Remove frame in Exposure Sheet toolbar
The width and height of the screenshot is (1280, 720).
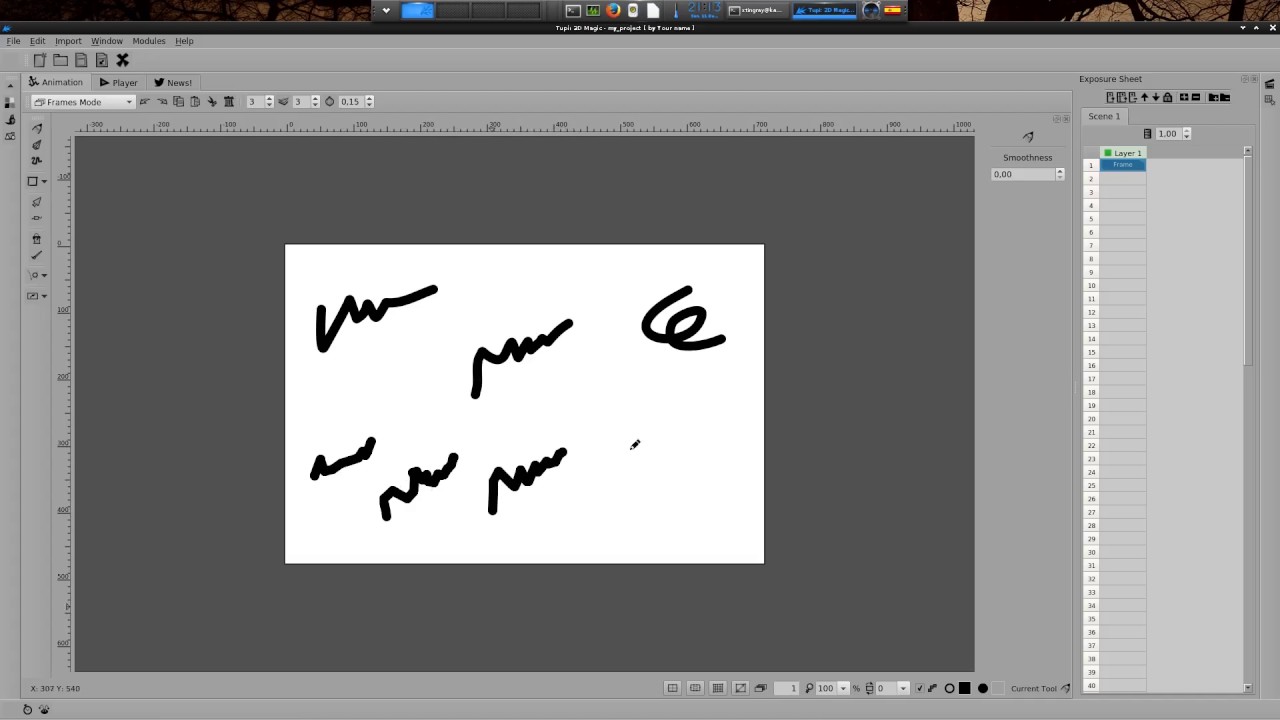[1133, 97]
